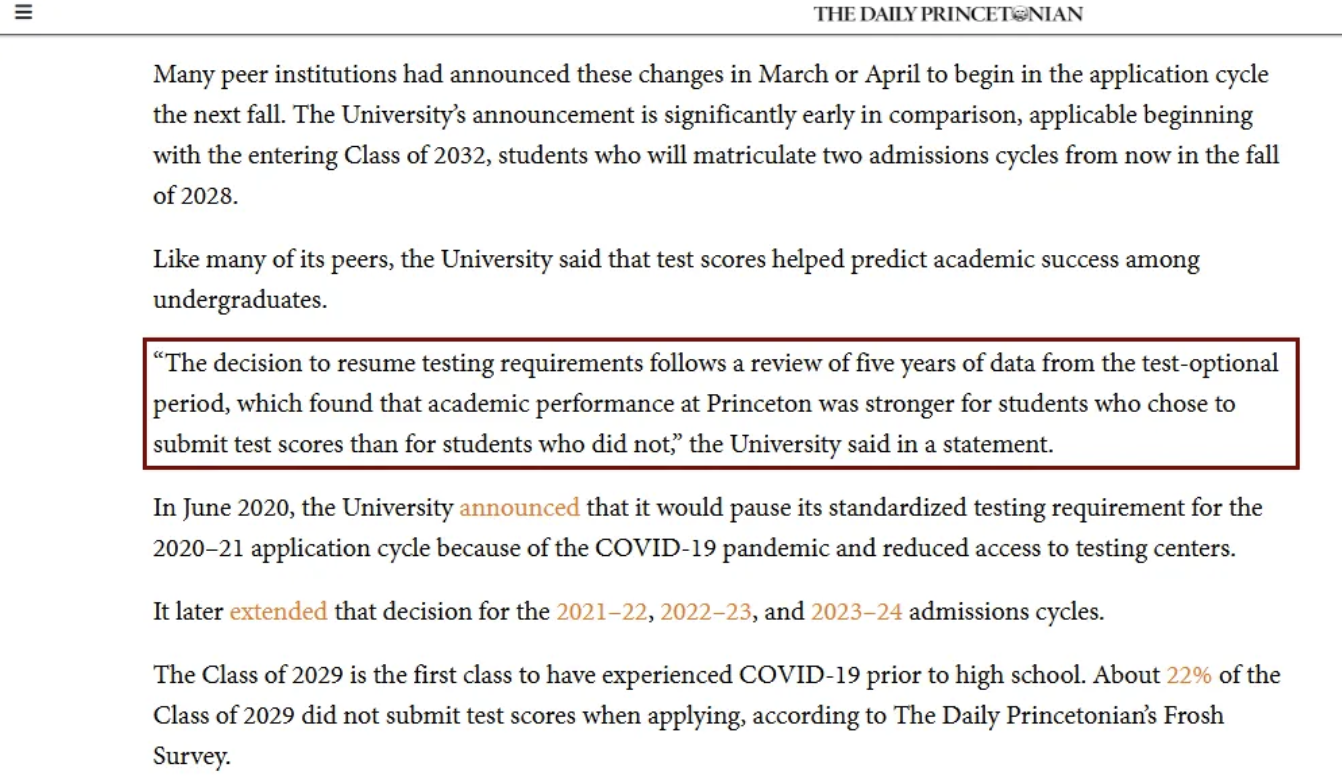Open the hamburger menu
Screen dimensions: 1342x780
pyautogui.click(x=23, y=13)
